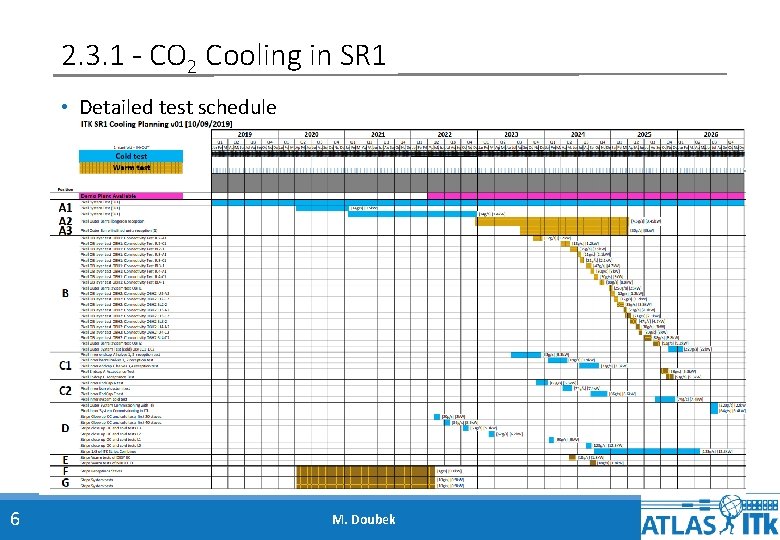The image size is (780, 540).
Task: Click the small "Position" column label
Action: point(65,189)
